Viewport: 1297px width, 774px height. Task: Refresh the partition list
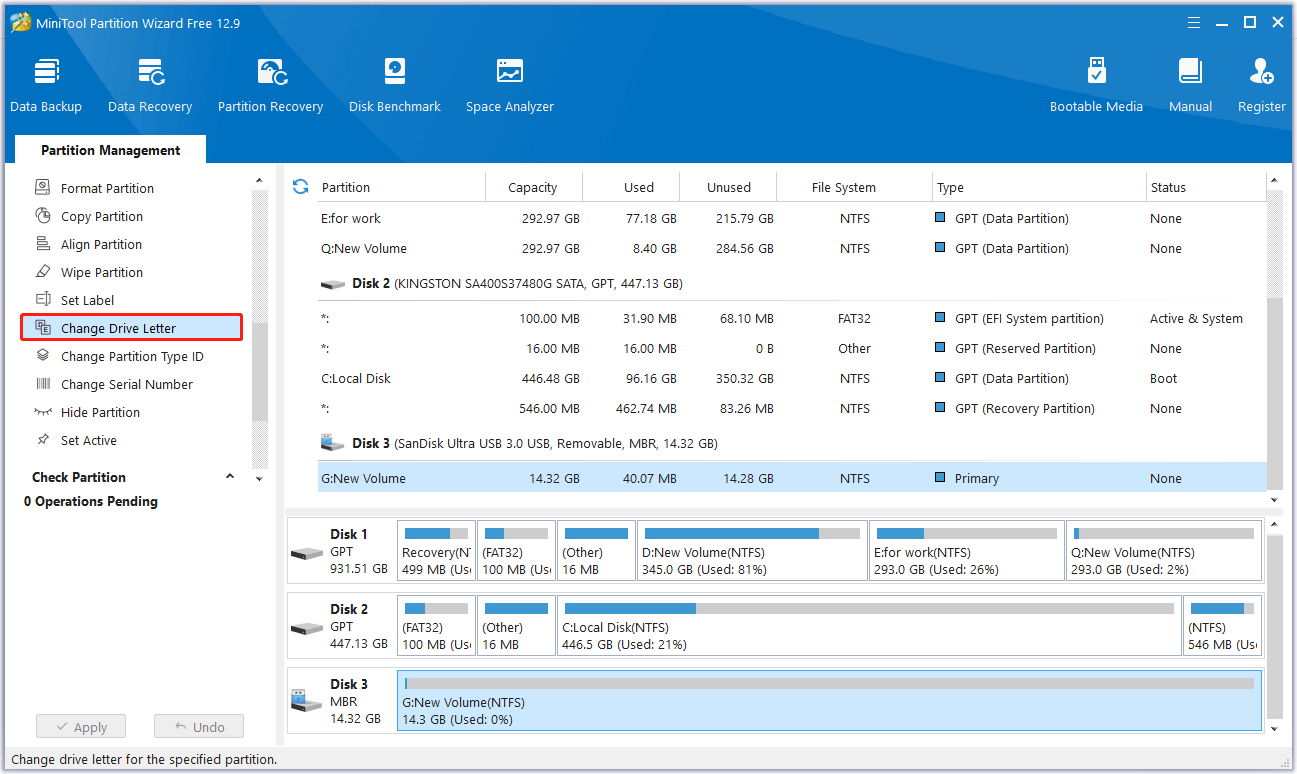point(300,187)
